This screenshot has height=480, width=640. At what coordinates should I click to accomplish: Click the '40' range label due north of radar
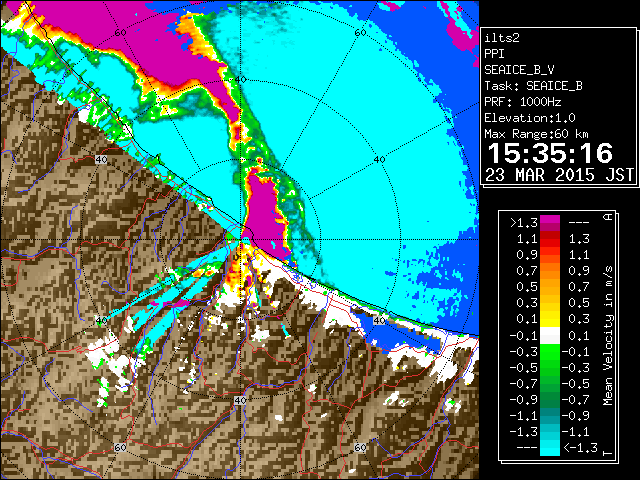[x=240, y=79]
